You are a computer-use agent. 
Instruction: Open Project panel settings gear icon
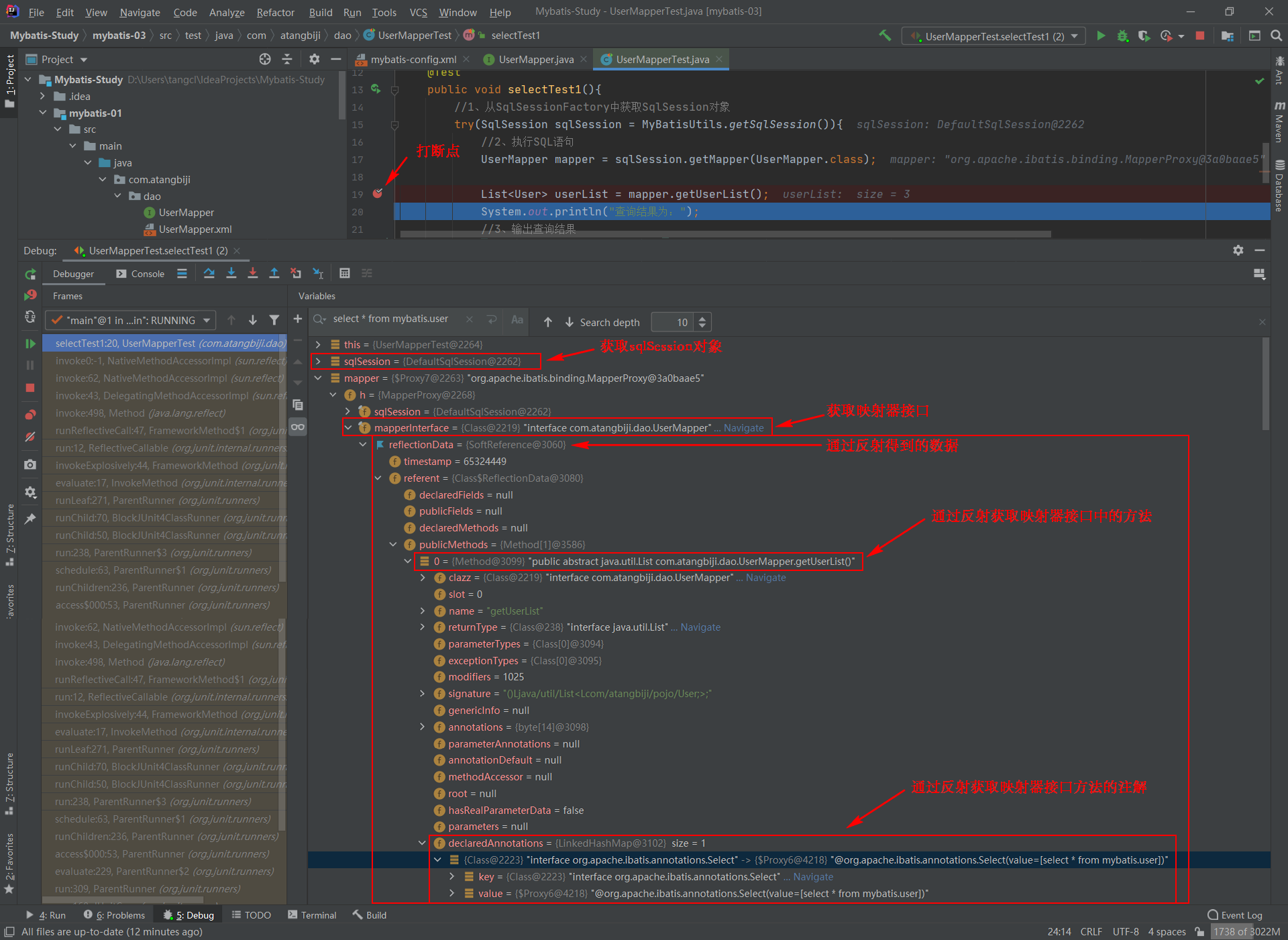314,59
